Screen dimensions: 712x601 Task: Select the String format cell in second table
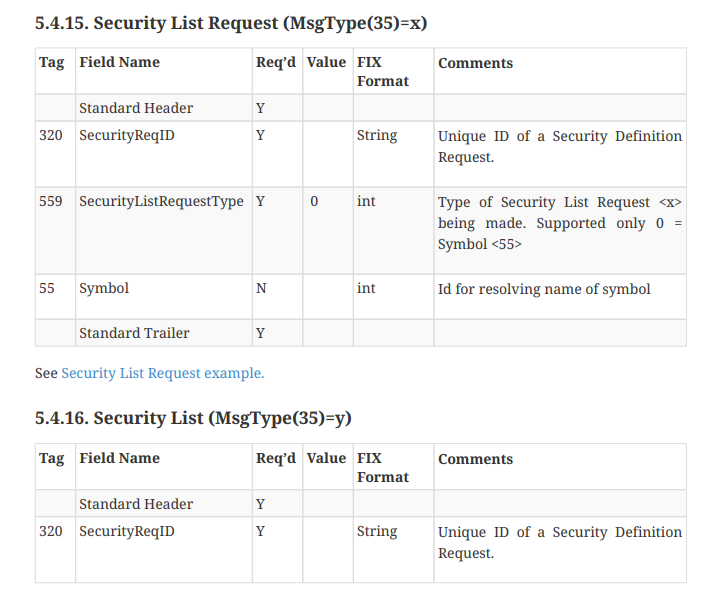point(393,550)
